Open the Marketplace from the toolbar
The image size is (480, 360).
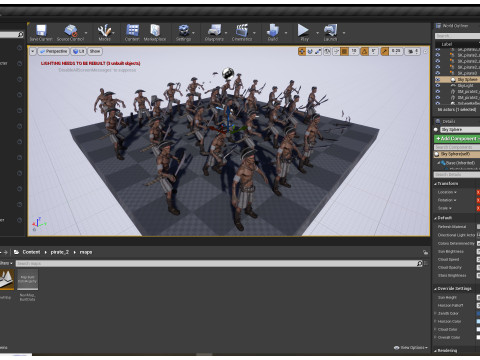155,33
